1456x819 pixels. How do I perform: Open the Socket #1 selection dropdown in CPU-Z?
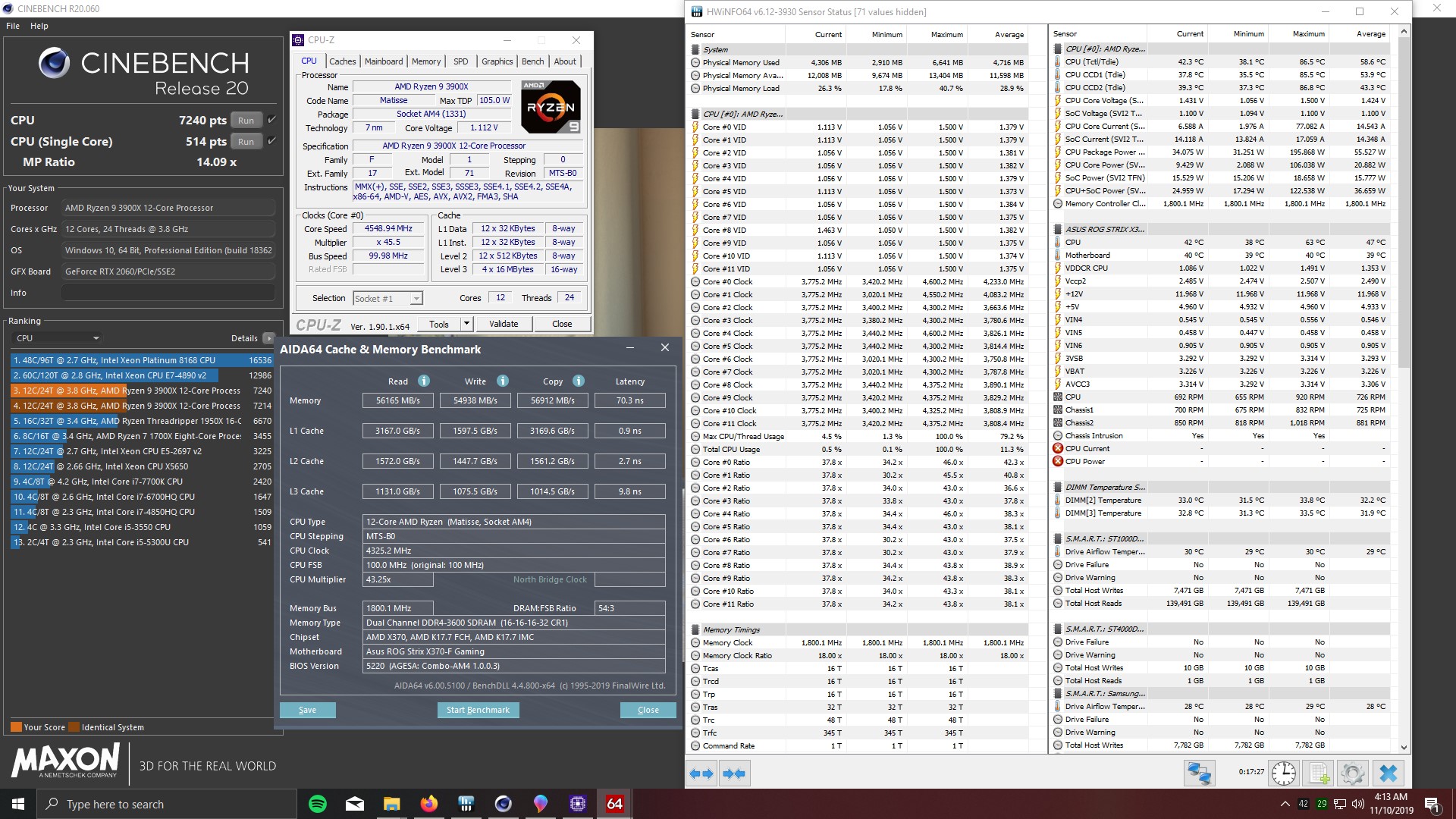(x=388, y=298)
